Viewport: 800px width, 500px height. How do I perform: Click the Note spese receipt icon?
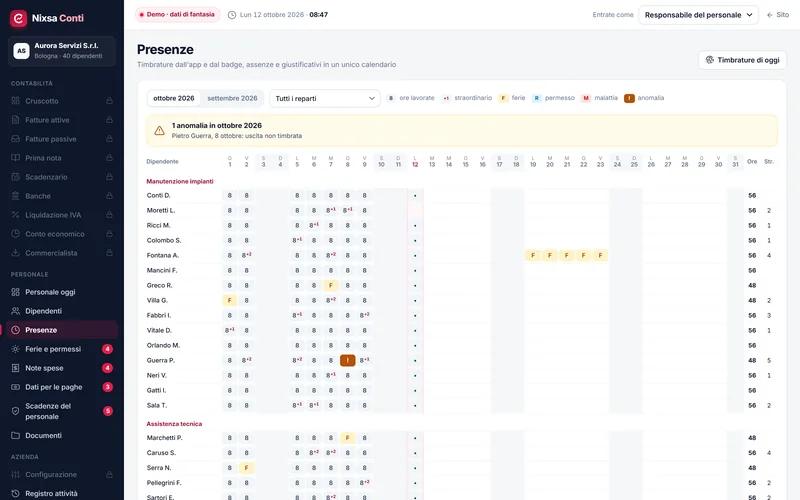[x=15, y=368]
